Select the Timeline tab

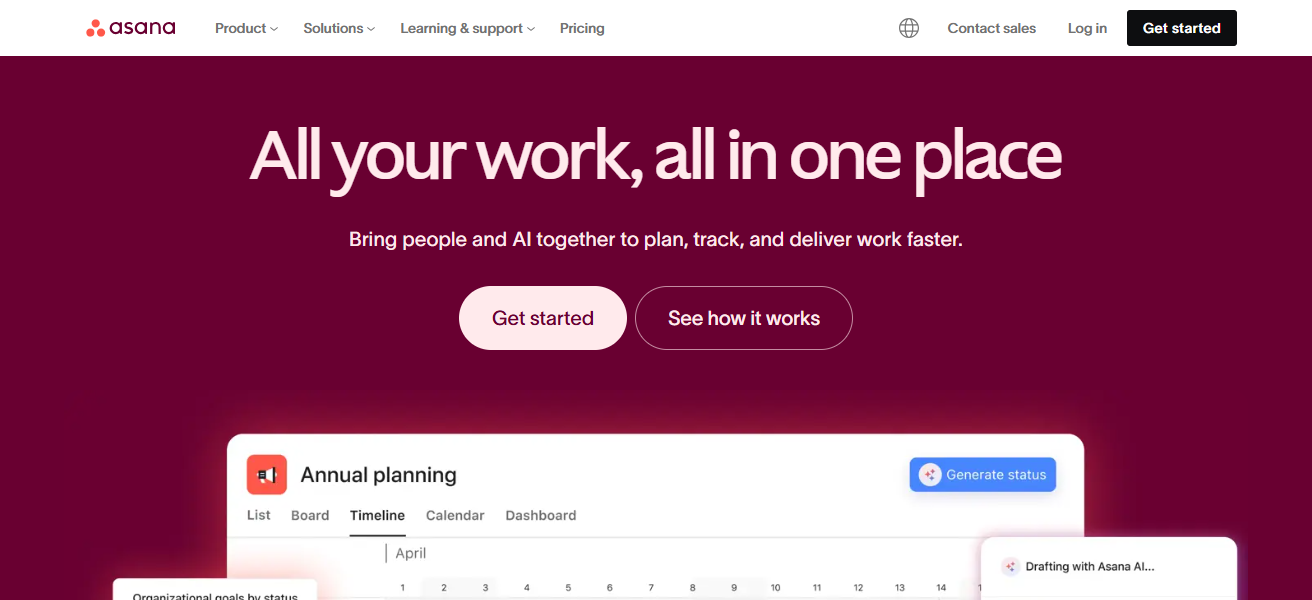[x=377, y=515]
